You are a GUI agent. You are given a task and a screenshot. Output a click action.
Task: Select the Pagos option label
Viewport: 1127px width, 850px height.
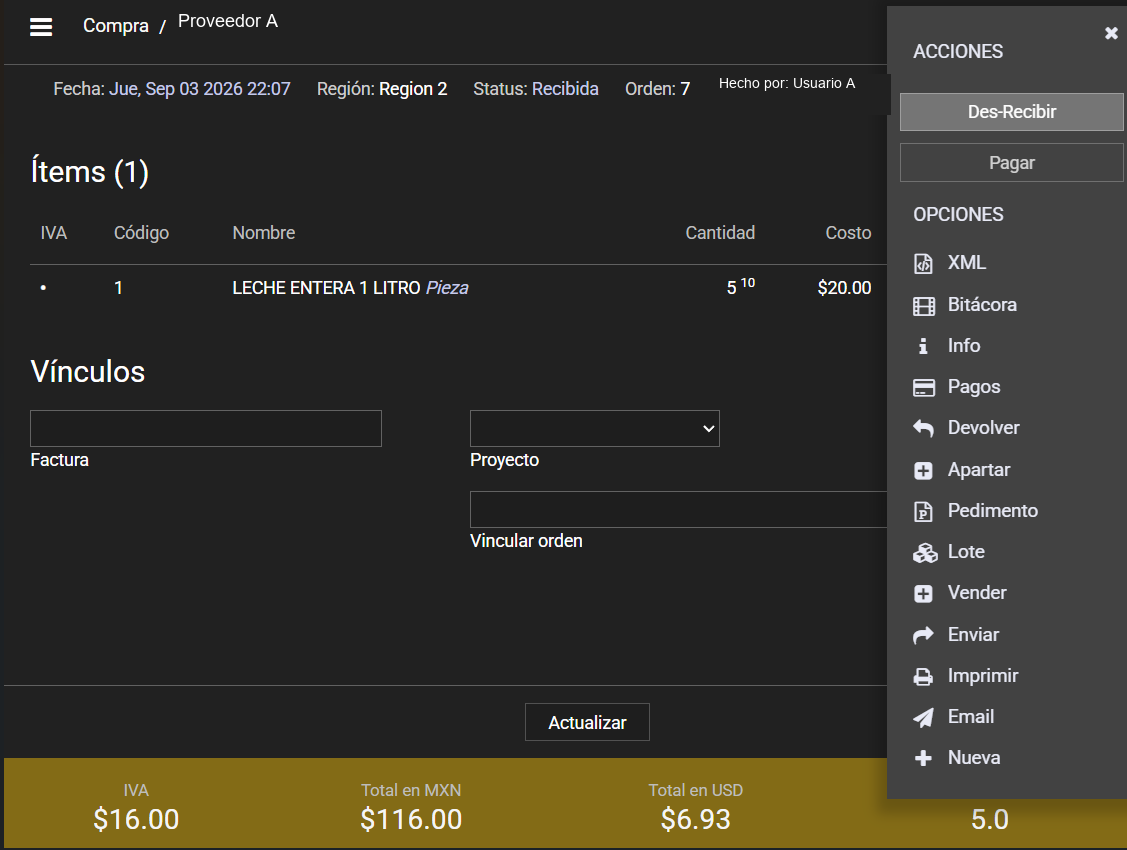[x=974, y=387]
